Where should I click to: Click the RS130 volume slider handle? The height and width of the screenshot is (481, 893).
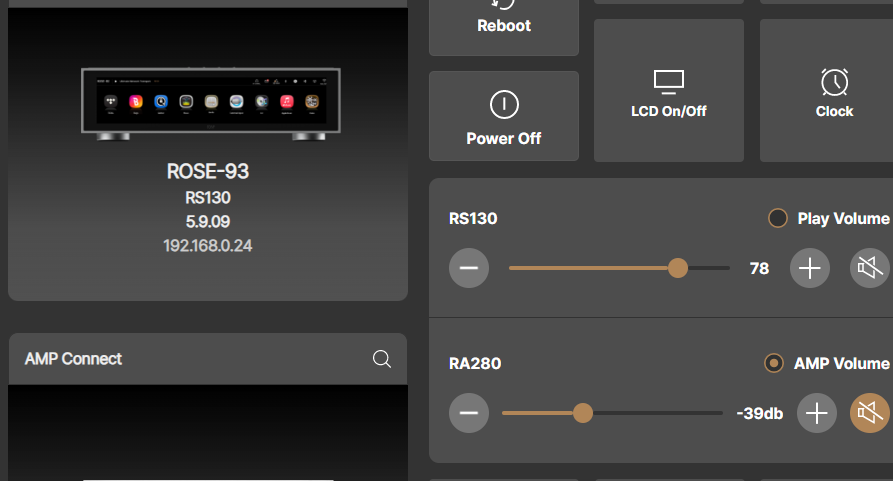pyautogui.click(x=678, y=268)
